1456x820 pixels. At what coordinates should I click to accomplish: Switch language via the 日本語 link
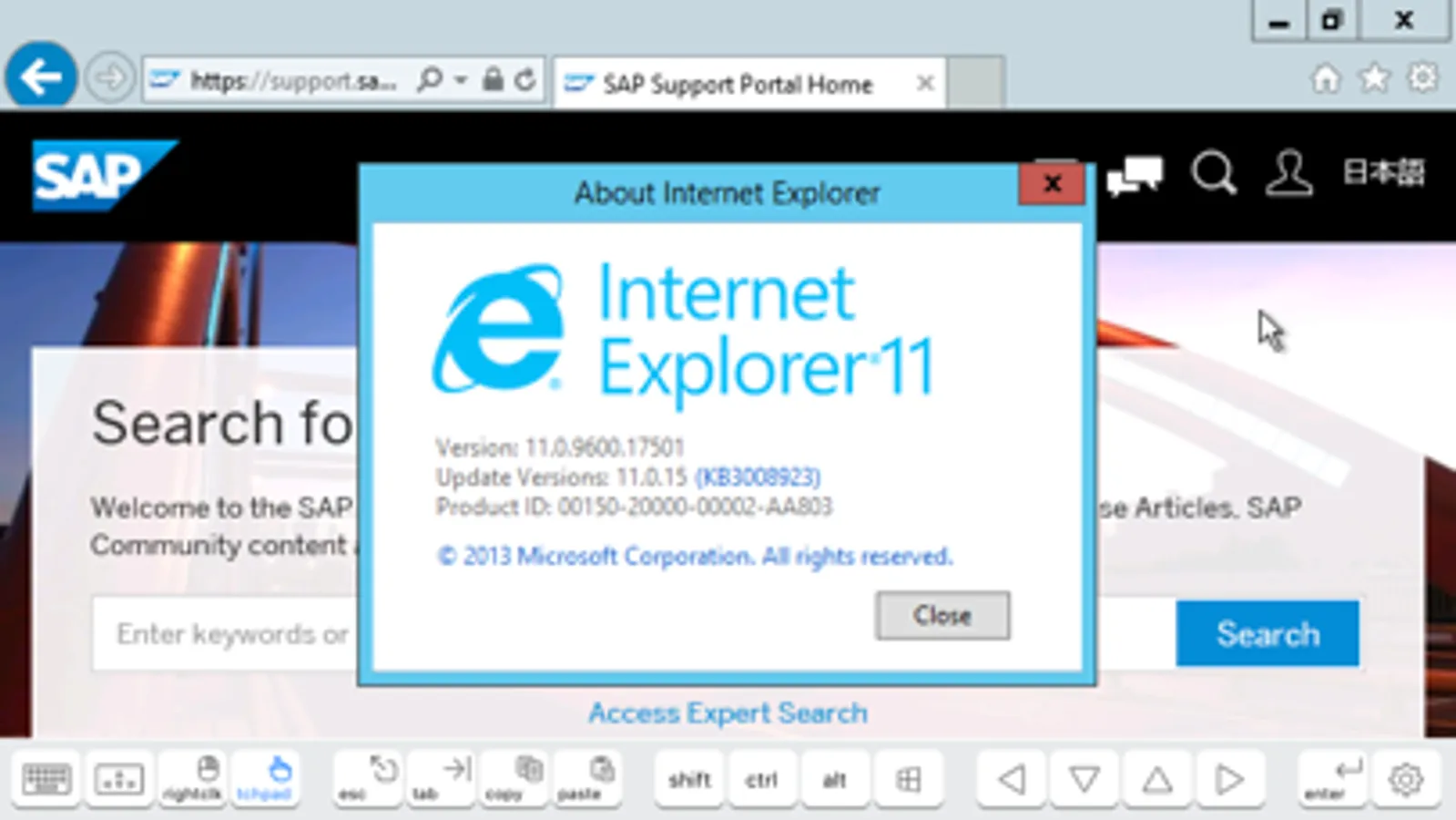point(1384,172)
